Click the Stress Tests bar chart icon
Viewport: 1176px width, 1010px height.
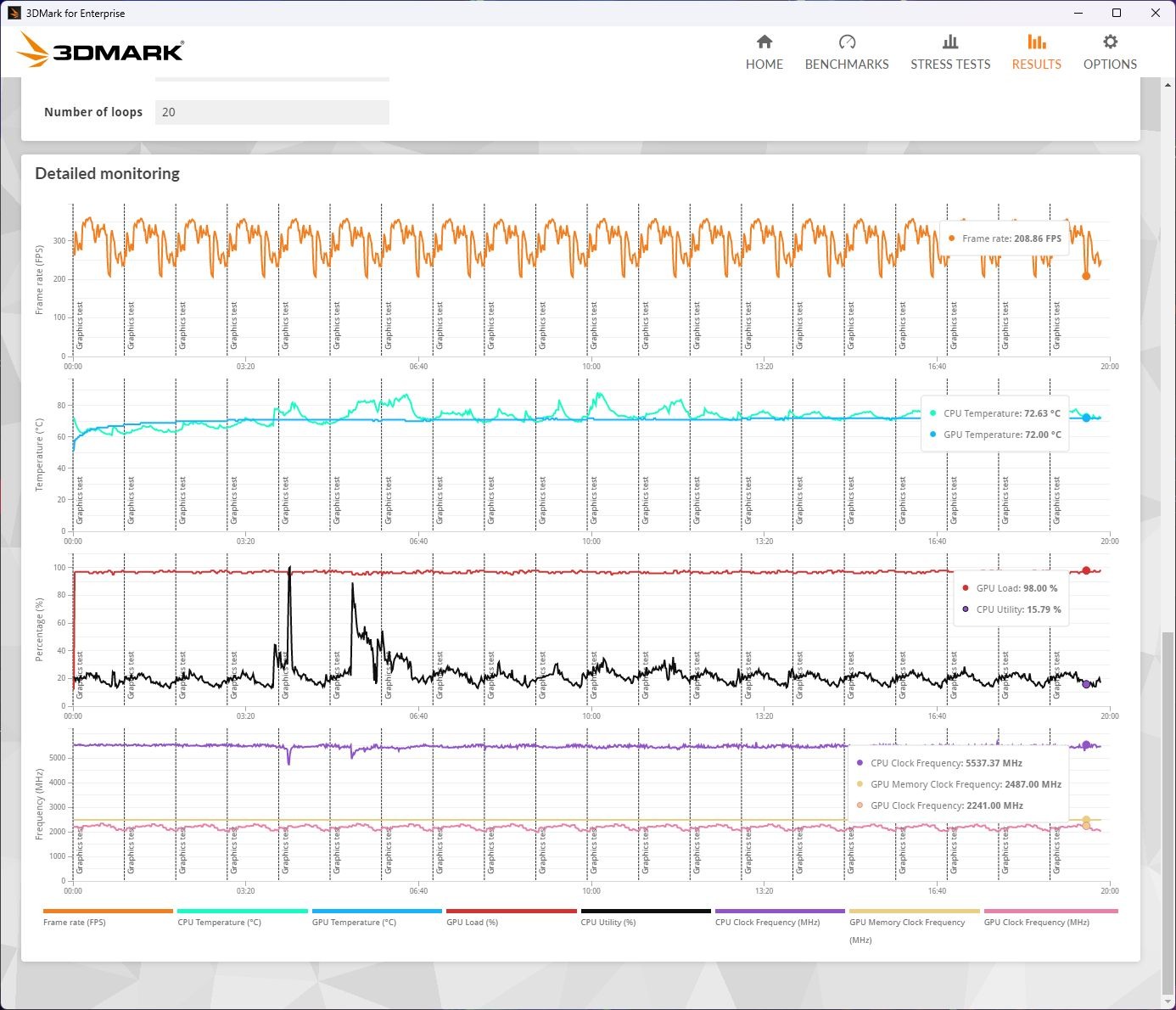(949, 42)
